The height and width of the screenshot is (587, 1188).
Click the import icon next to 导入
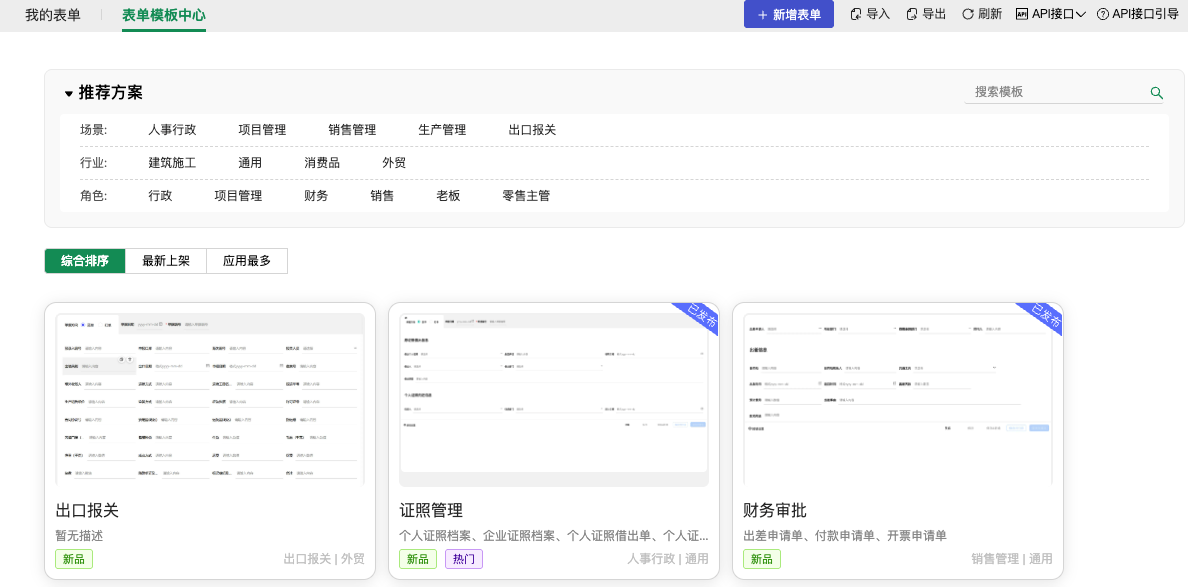[x=856, y=14]
